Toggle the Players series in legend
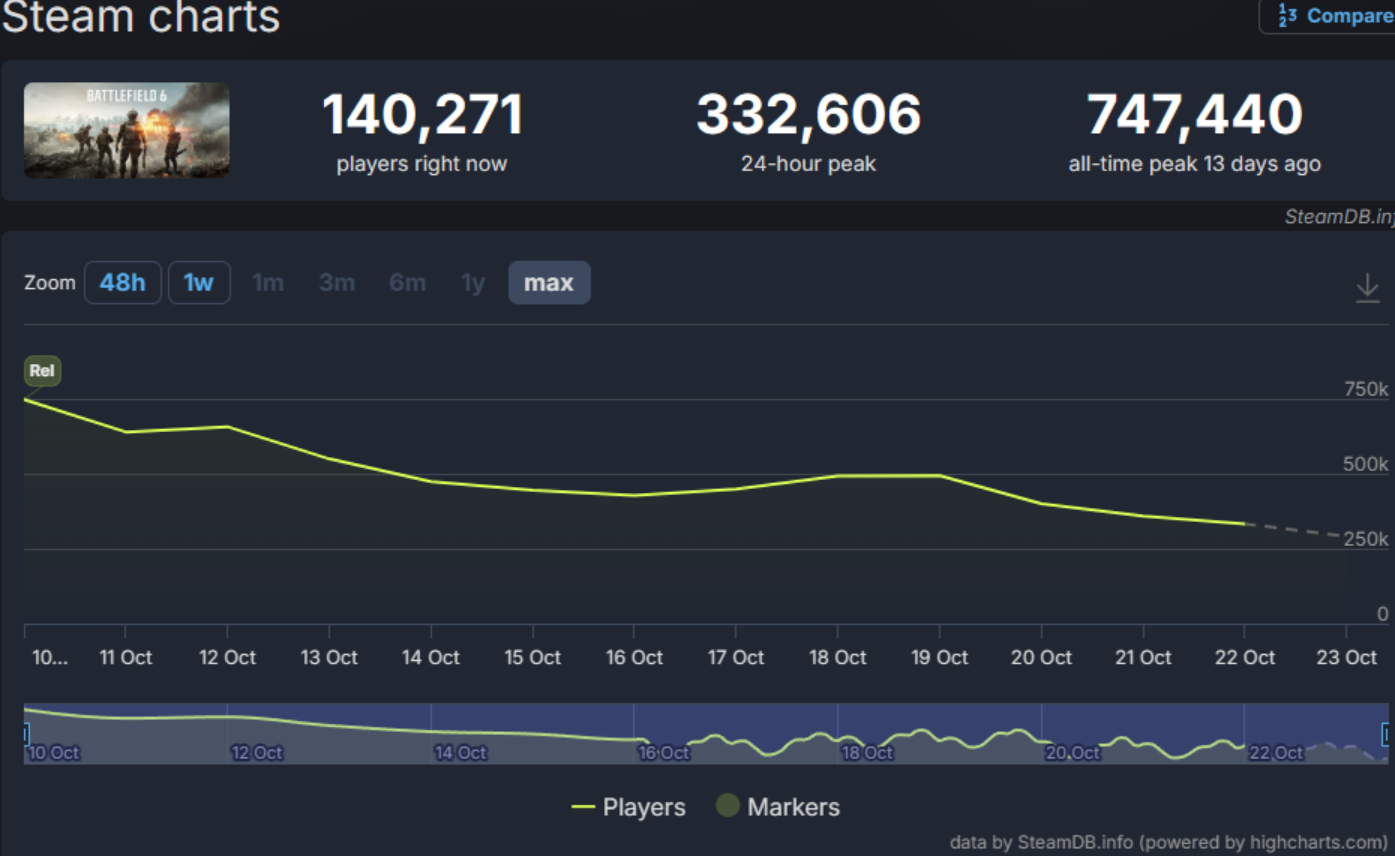This screenshot has width=1395, height=856. pos(628,807)
